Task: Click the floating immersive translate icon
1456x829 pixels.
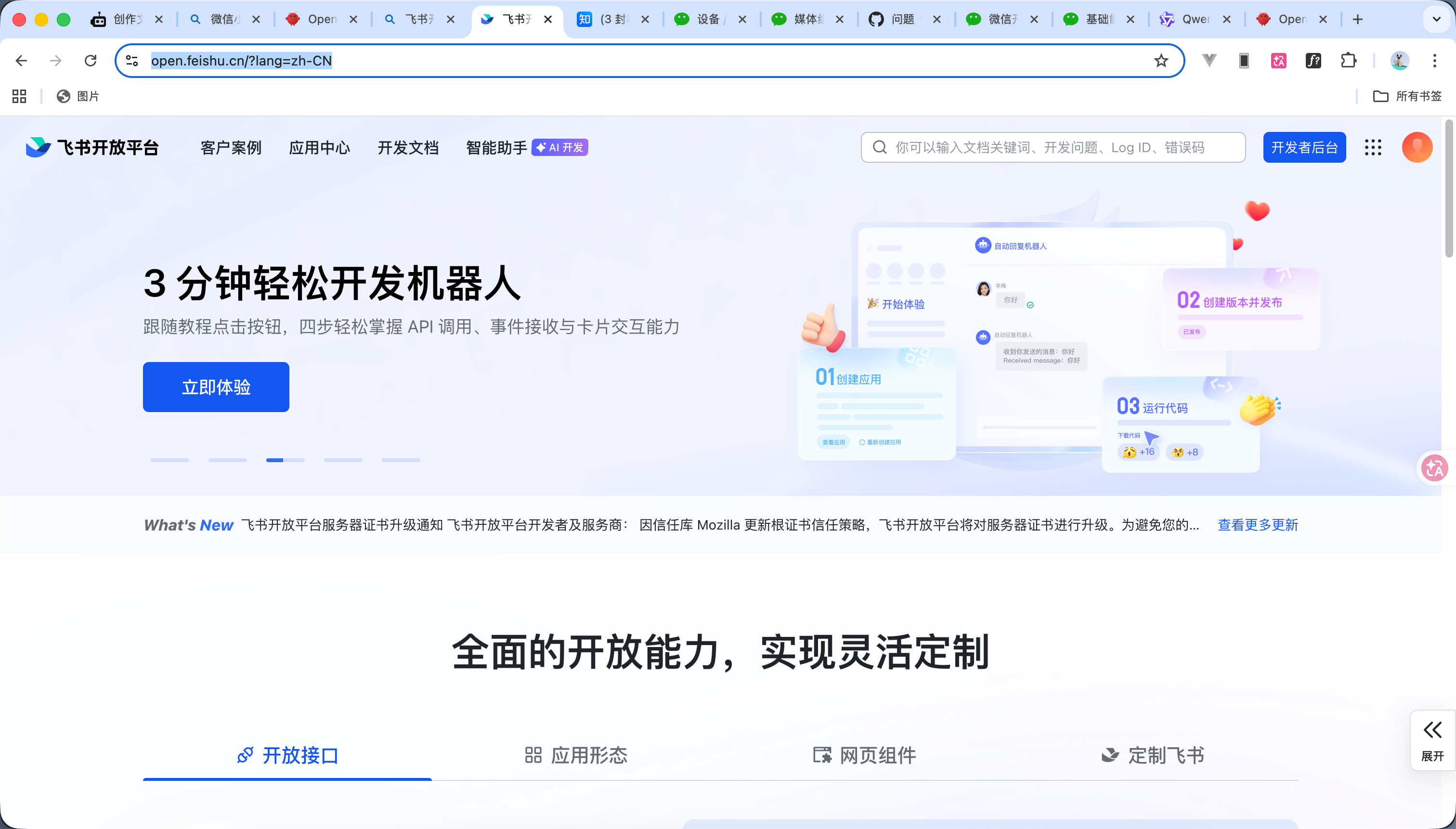Action: [1434, 467]
